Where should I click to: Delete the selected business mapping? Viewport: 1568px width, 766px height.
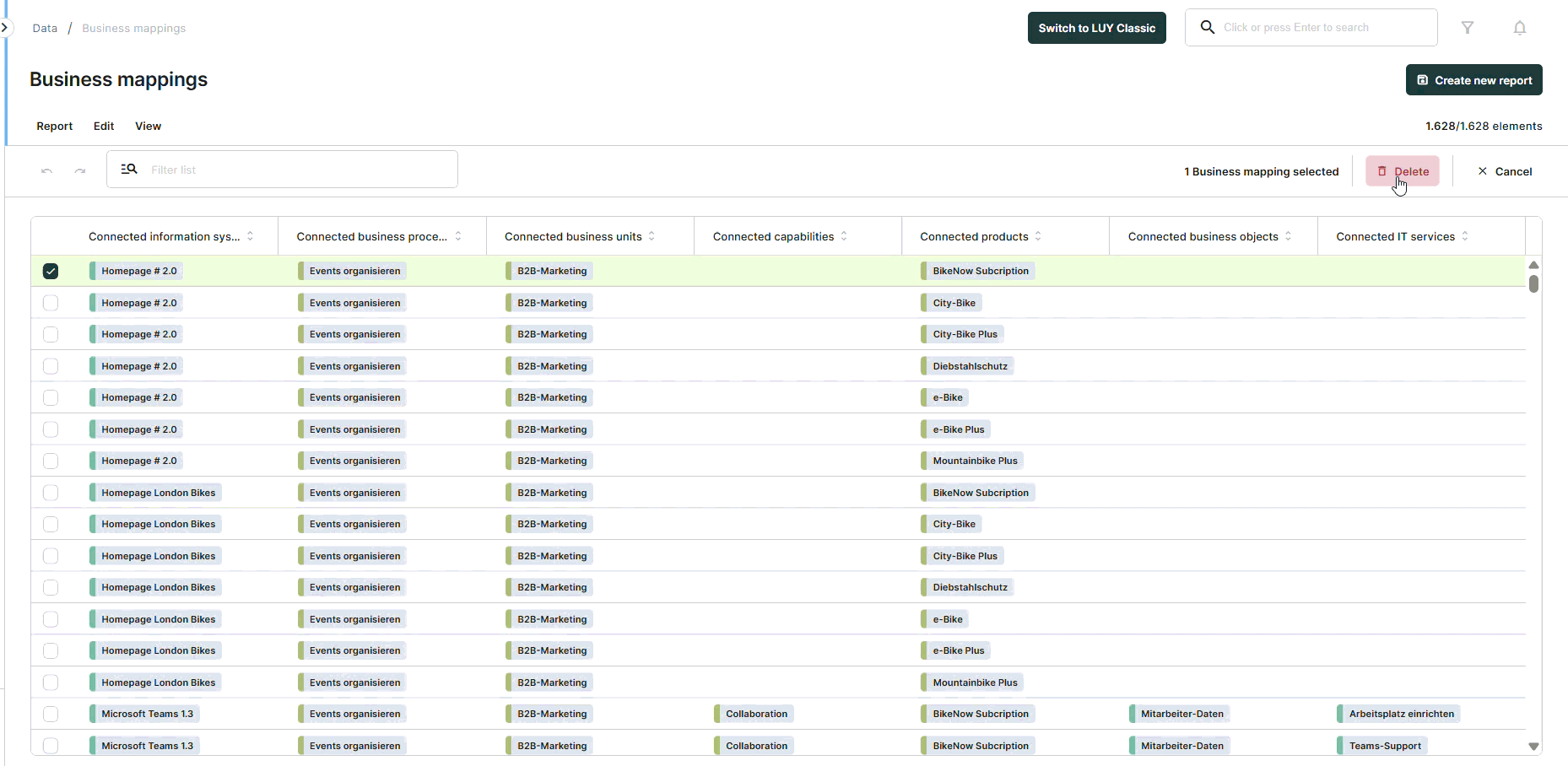click(x=1403, y=171)
